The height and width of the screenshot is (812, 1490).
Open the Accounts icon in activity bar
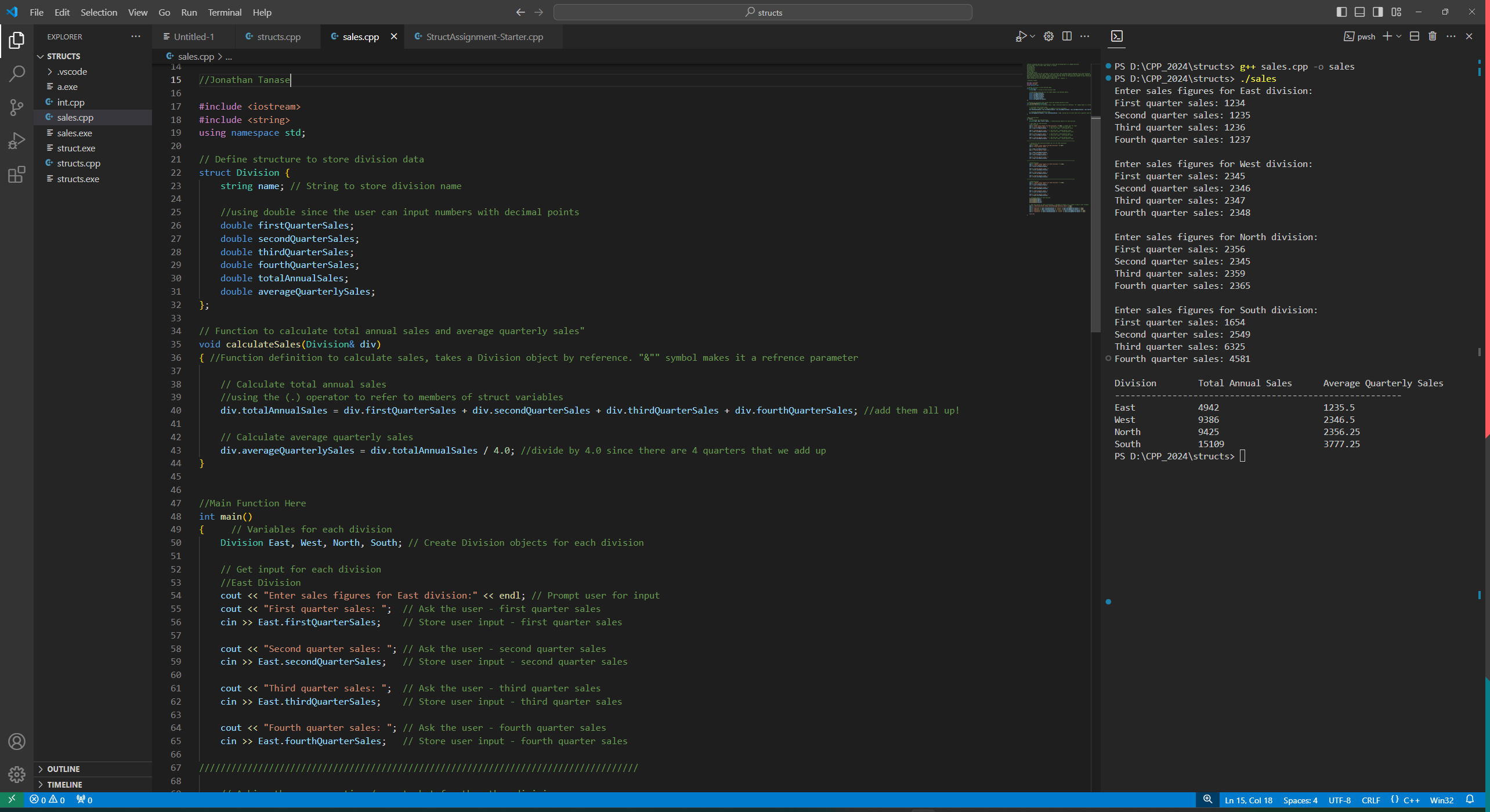17,741
